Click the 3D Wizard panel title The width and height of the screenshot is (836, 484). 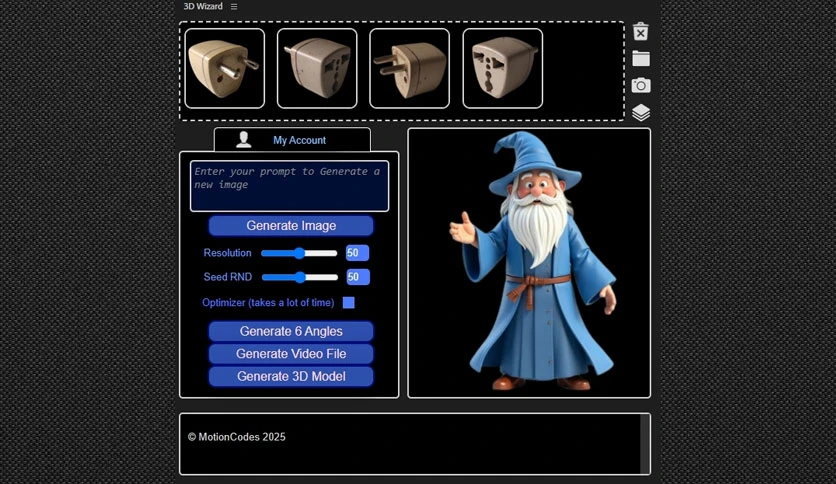click(x=203, y=6)
